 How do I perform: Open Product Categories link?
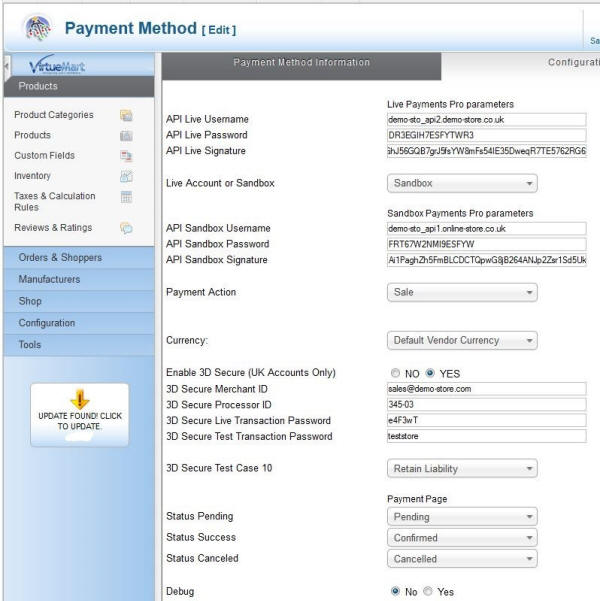(x=54, y=115)
